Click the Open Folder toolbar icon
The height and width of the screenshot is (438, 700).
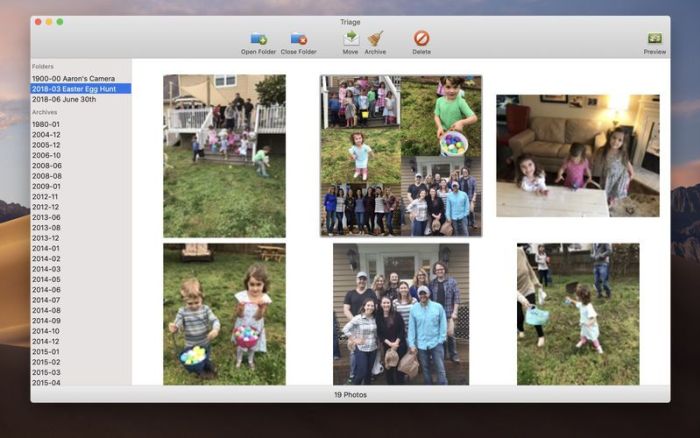point(258,39)
